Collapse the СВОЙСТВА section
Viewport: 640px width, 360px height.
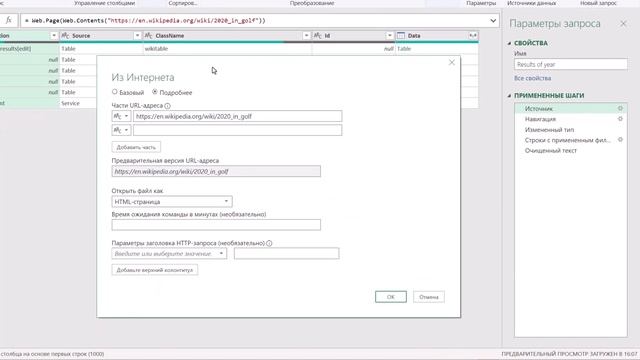click(x=509, y=43)
